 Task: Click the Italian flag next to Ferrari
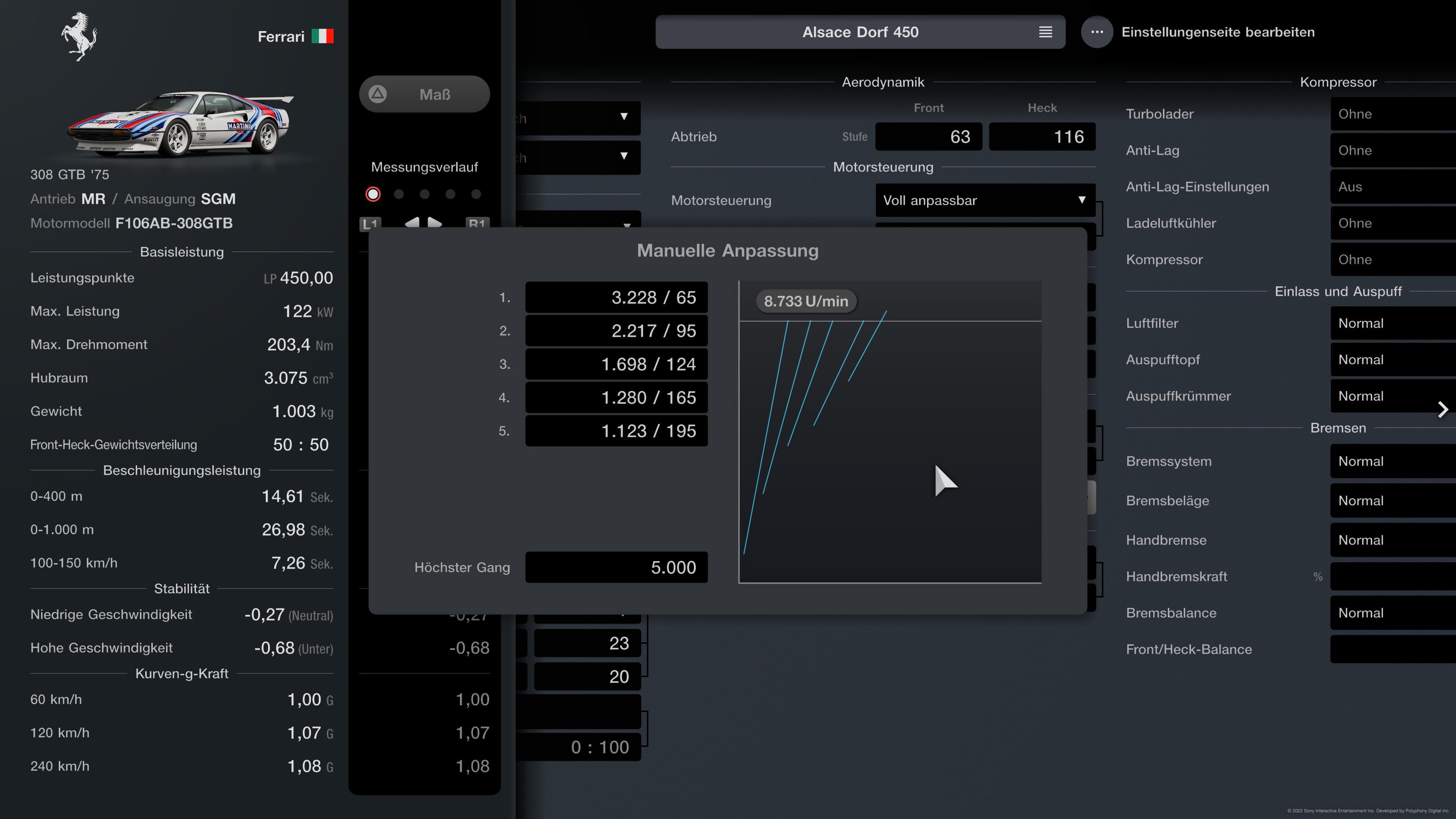[x=322, y=37]
